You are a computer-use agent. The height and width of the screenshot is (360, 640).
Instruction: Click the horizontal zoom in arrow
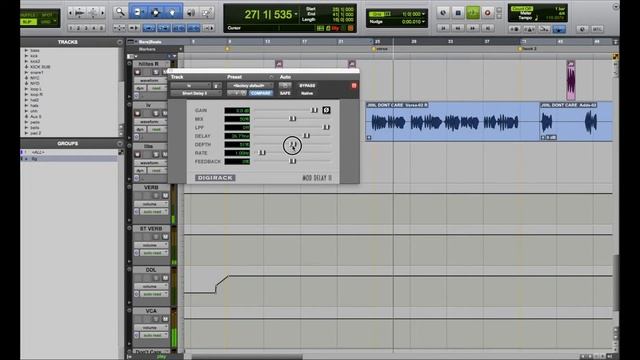pyautogui.click(x=102, y=13)
